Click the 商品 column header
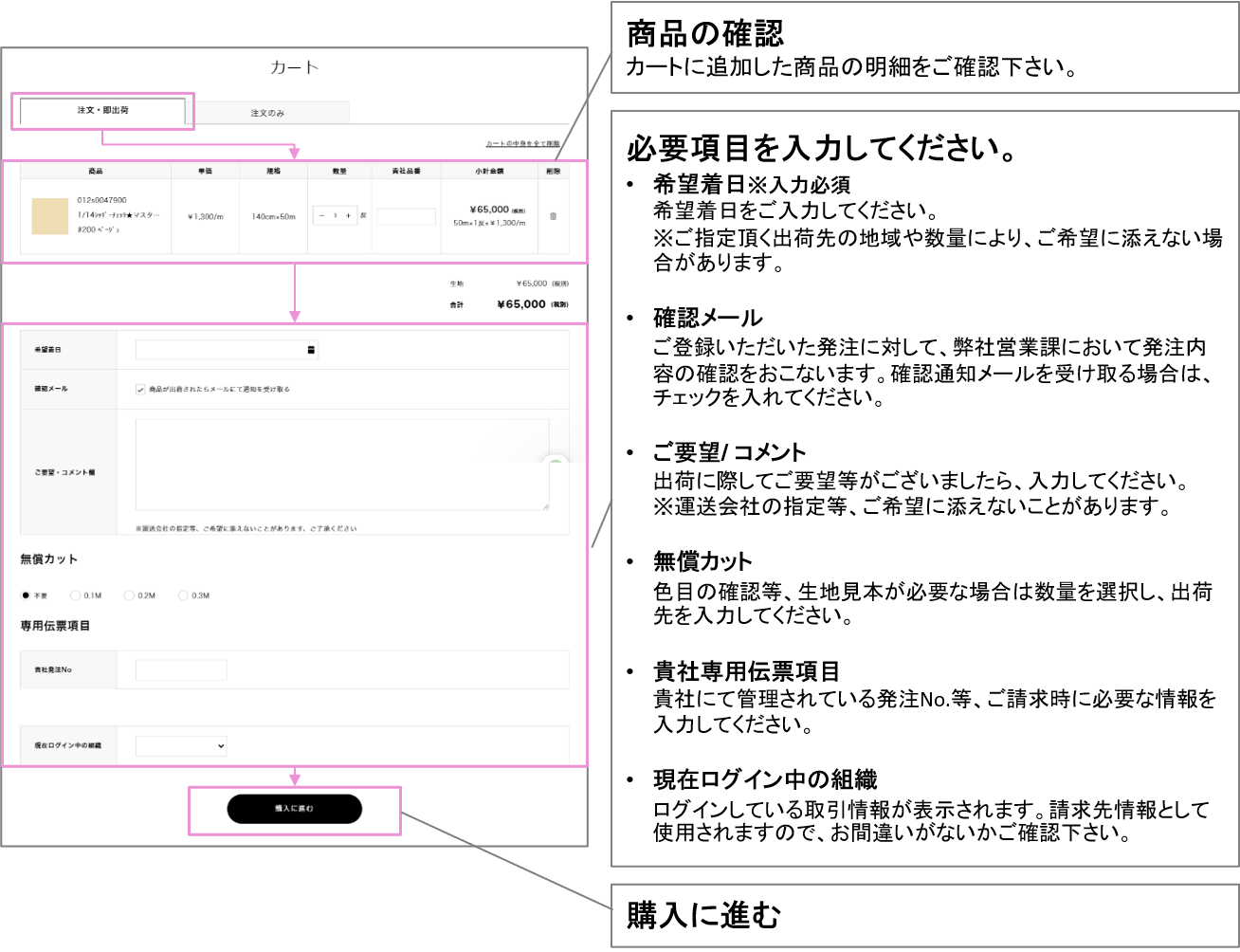The height and width of the screenshot is (952, 1240). pos(96,172)
